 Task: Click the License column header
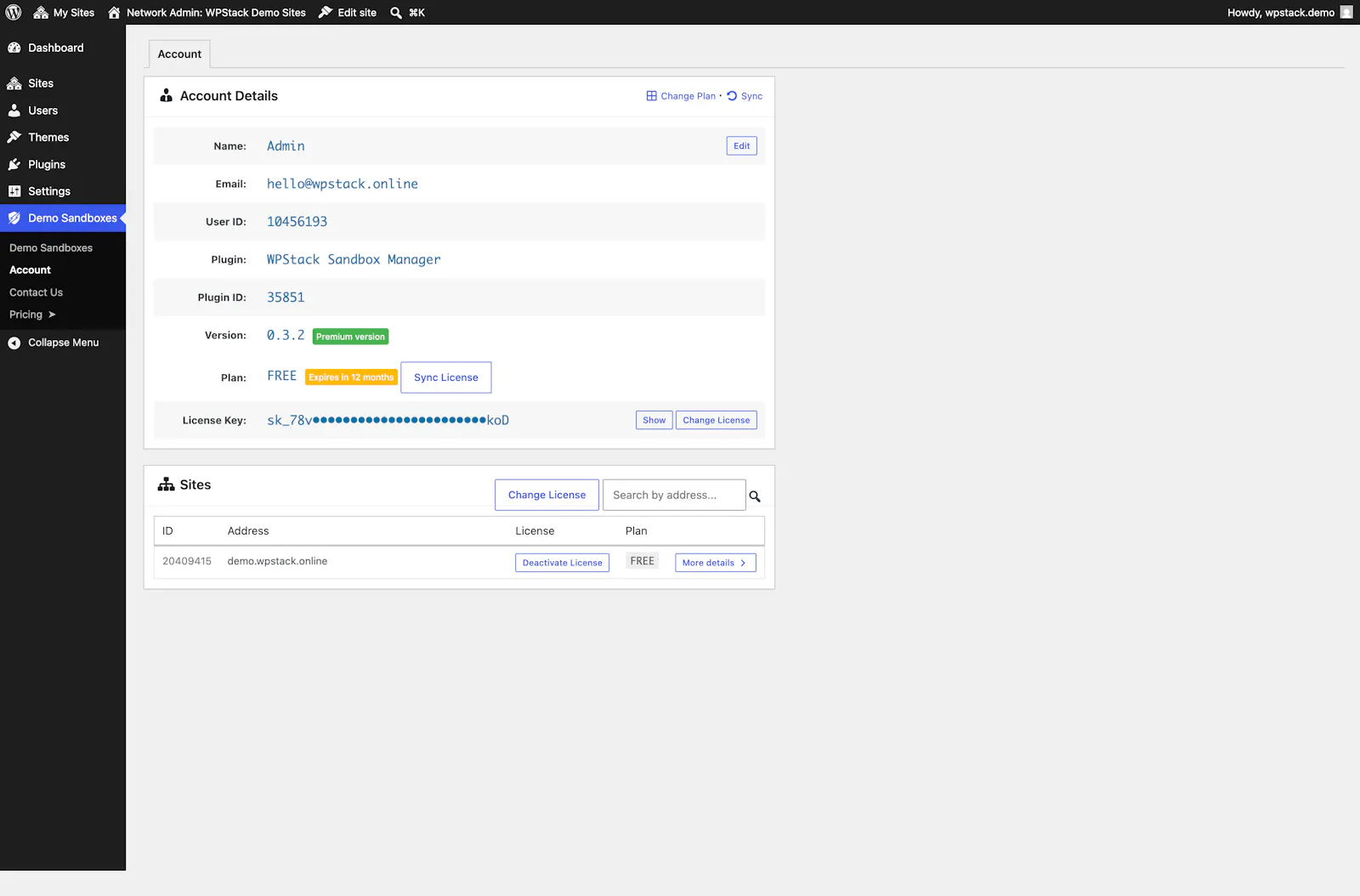[535, 530]
